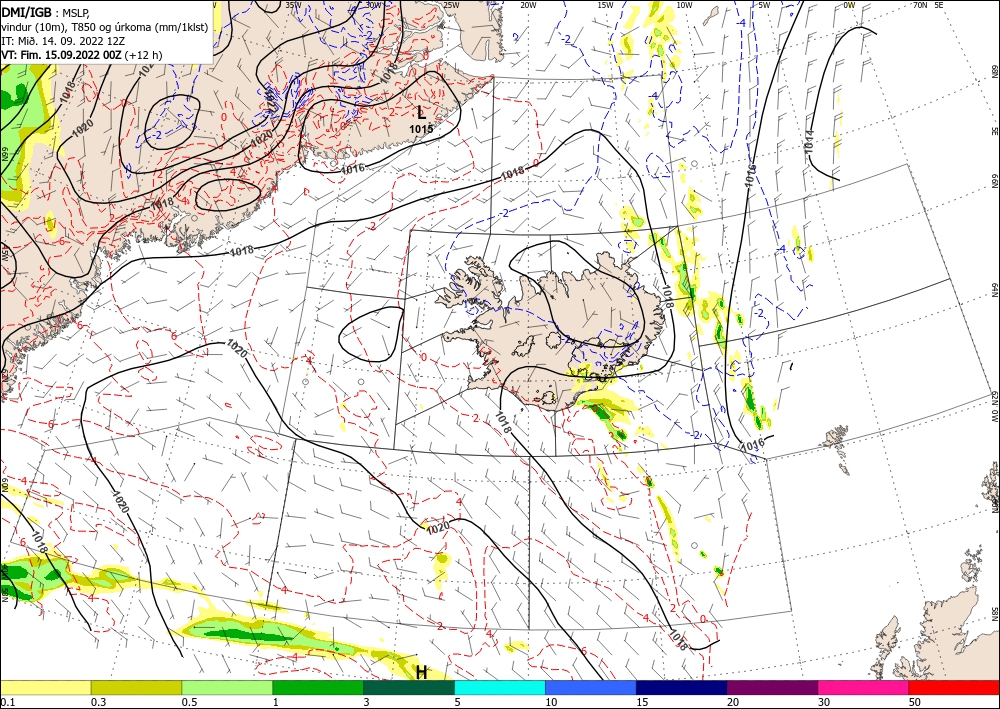Screen dimensions: 1000x709
Task: Click the '5W' longitude label
Action: pos(765,5)
